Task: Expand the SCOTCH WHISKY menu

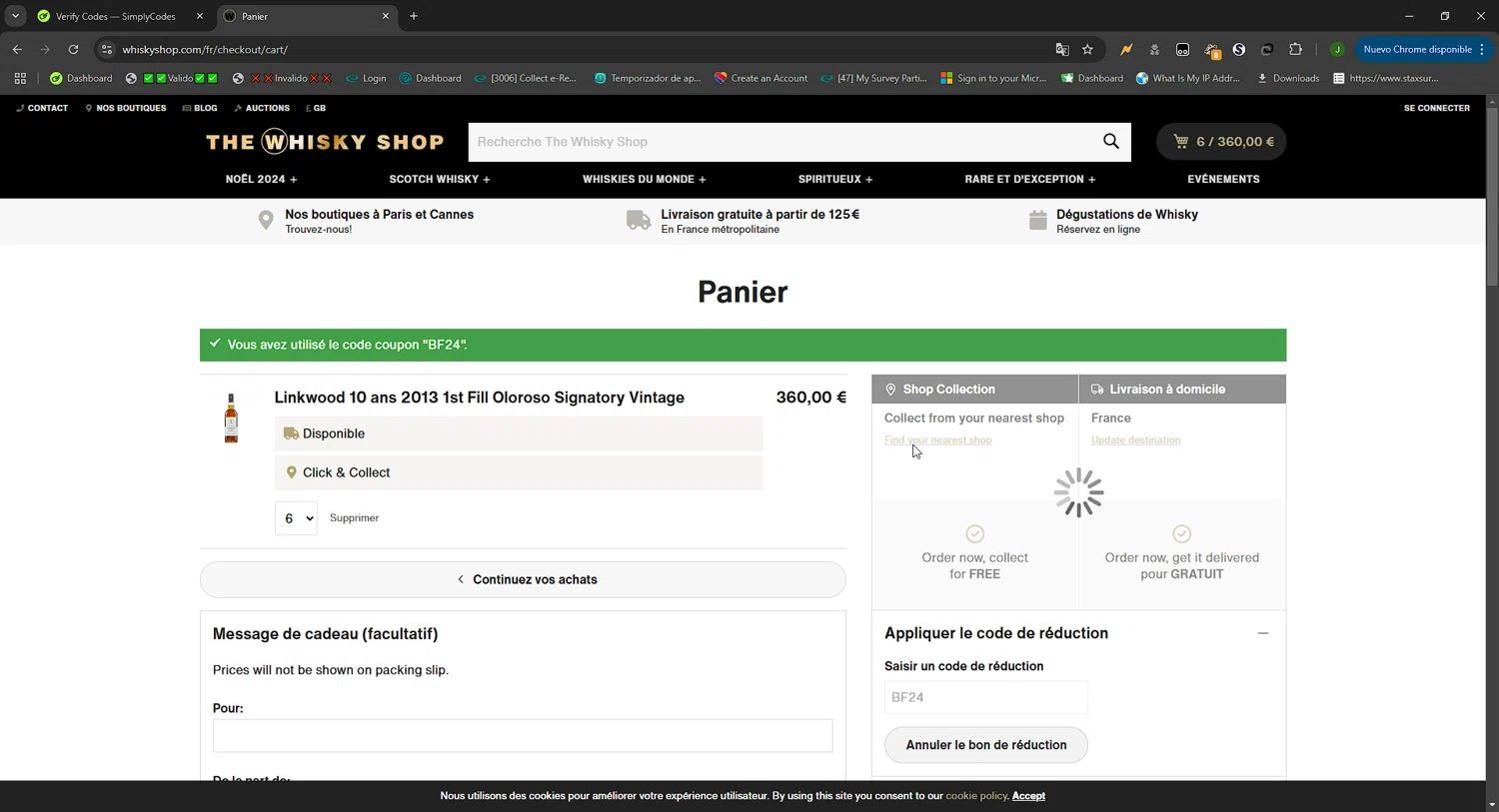Action: pos(440,179)
